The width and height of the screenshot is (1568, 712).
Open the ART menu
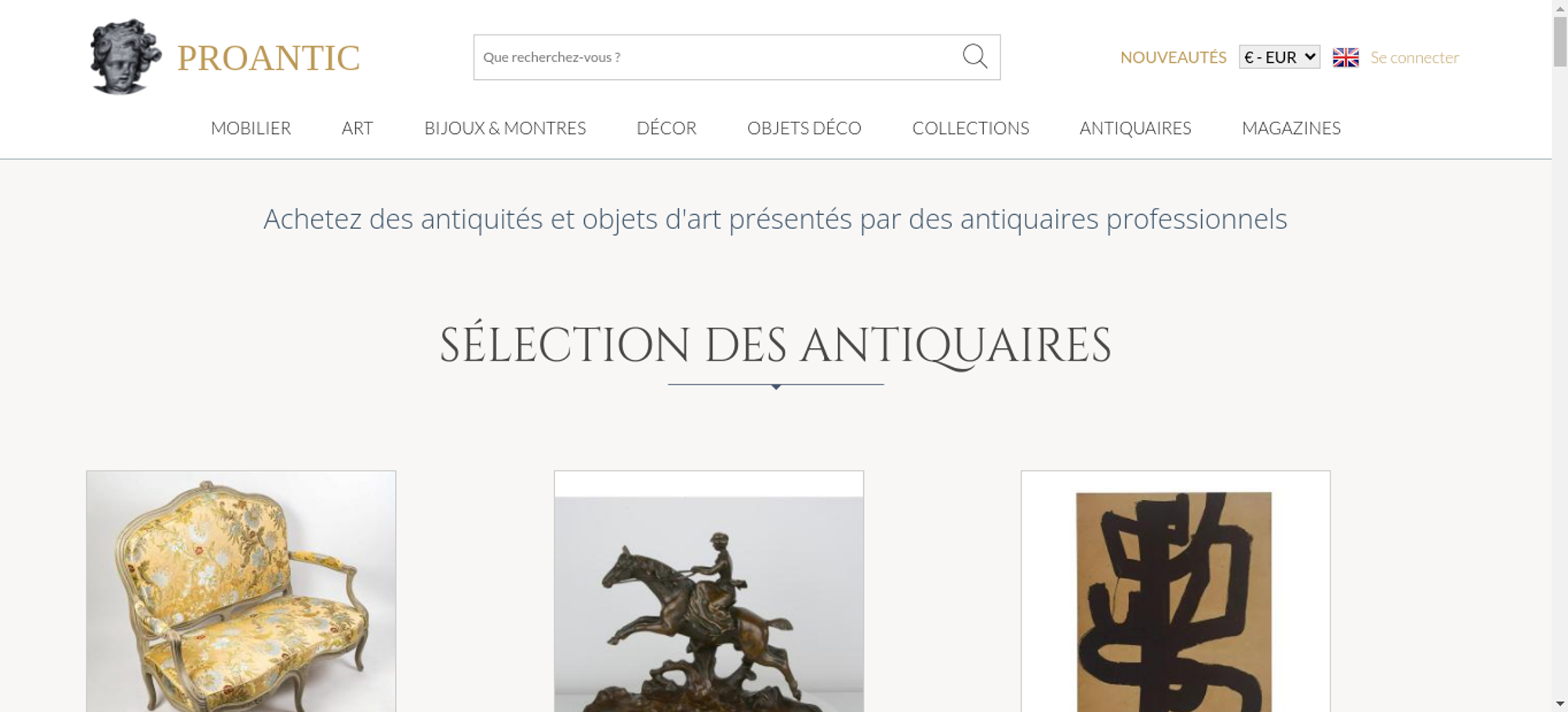(x=358, y=128)
